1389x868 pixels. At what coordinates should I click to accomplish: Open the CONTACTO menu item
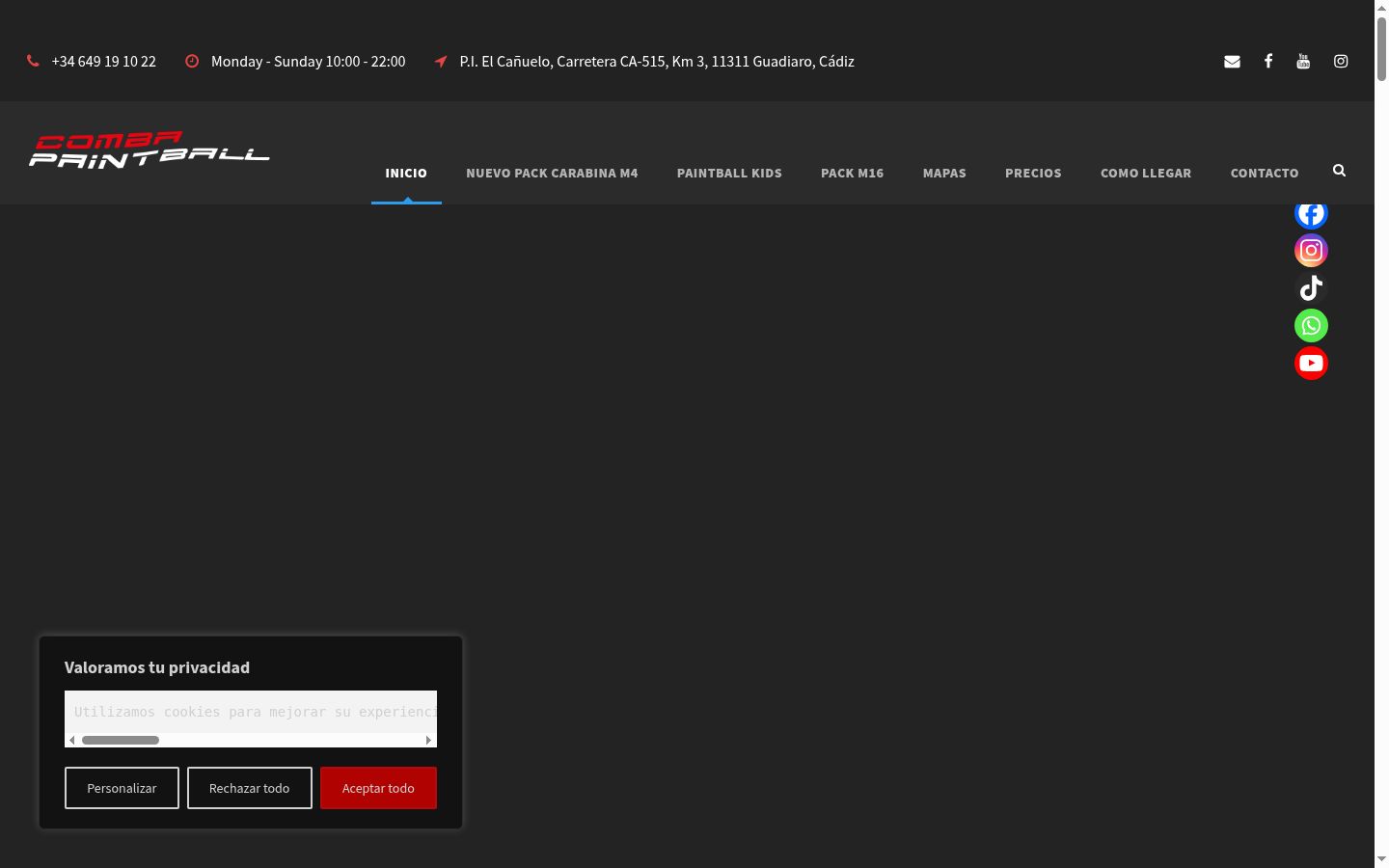click(1265, 173)
